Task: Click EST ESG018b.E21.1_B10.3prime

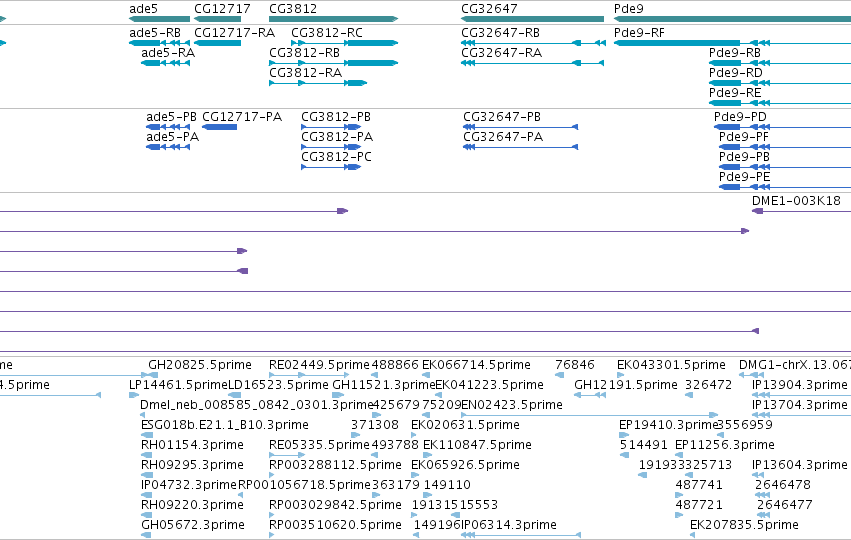Action: point(225,425)
